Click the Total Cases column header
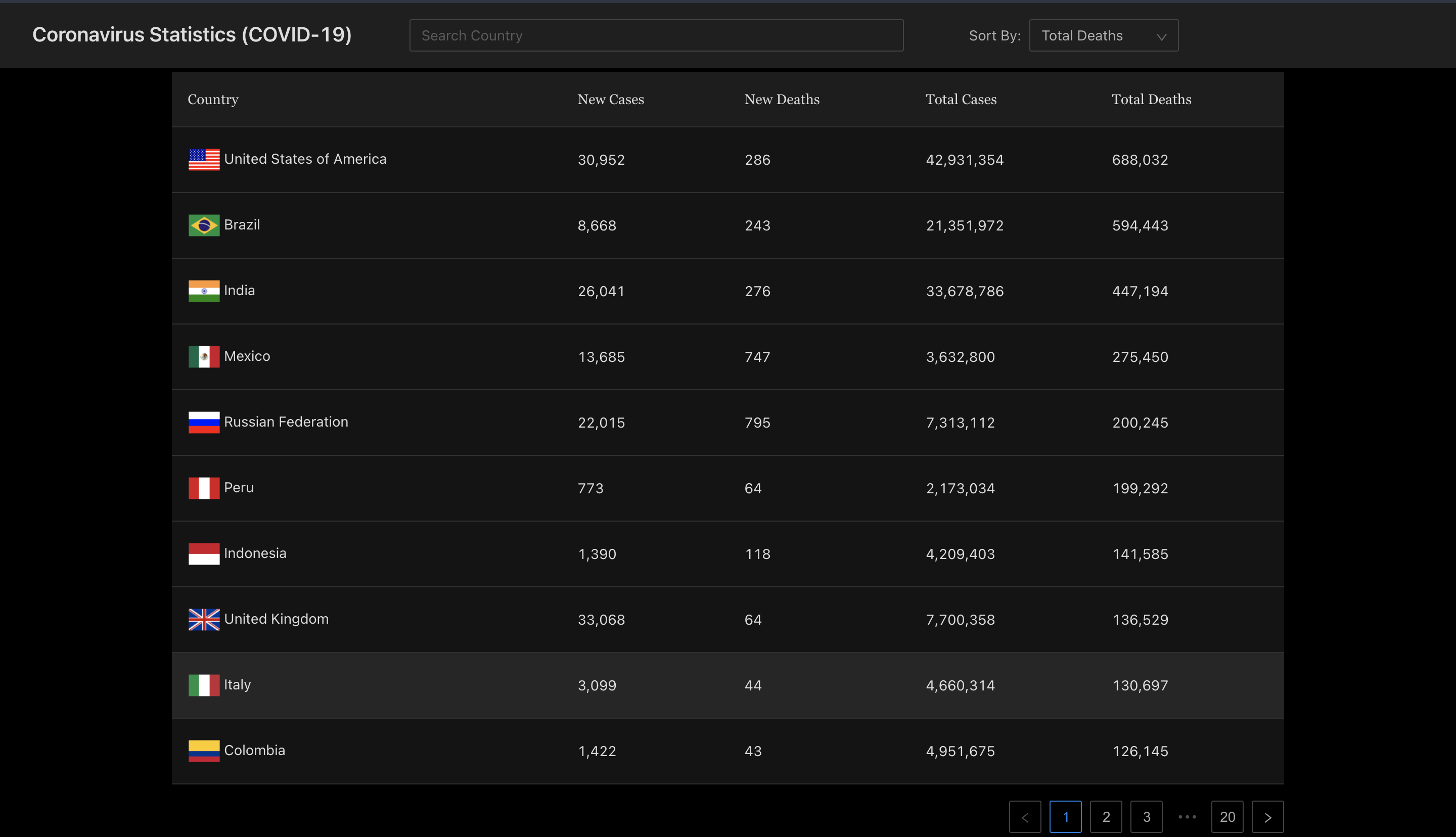Viewport: 1456px width, 837px height. (961, 100)
